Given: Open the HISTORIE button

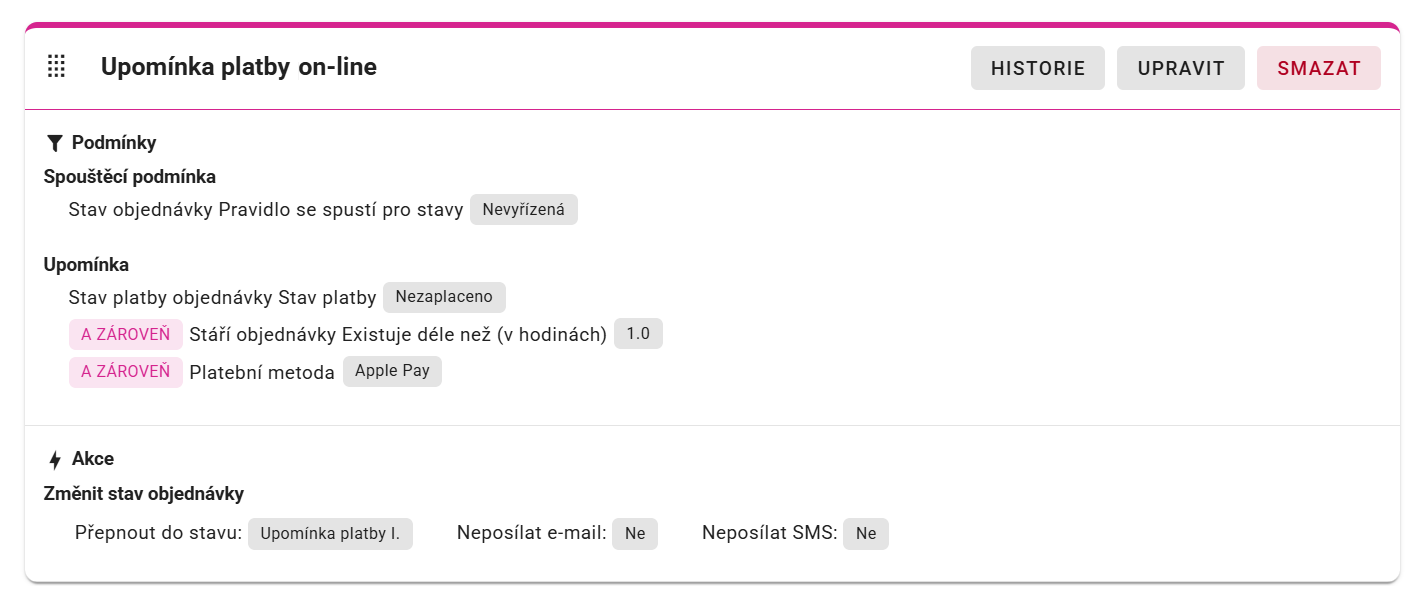Looking at the screenshot, I should coord(1038,68).
